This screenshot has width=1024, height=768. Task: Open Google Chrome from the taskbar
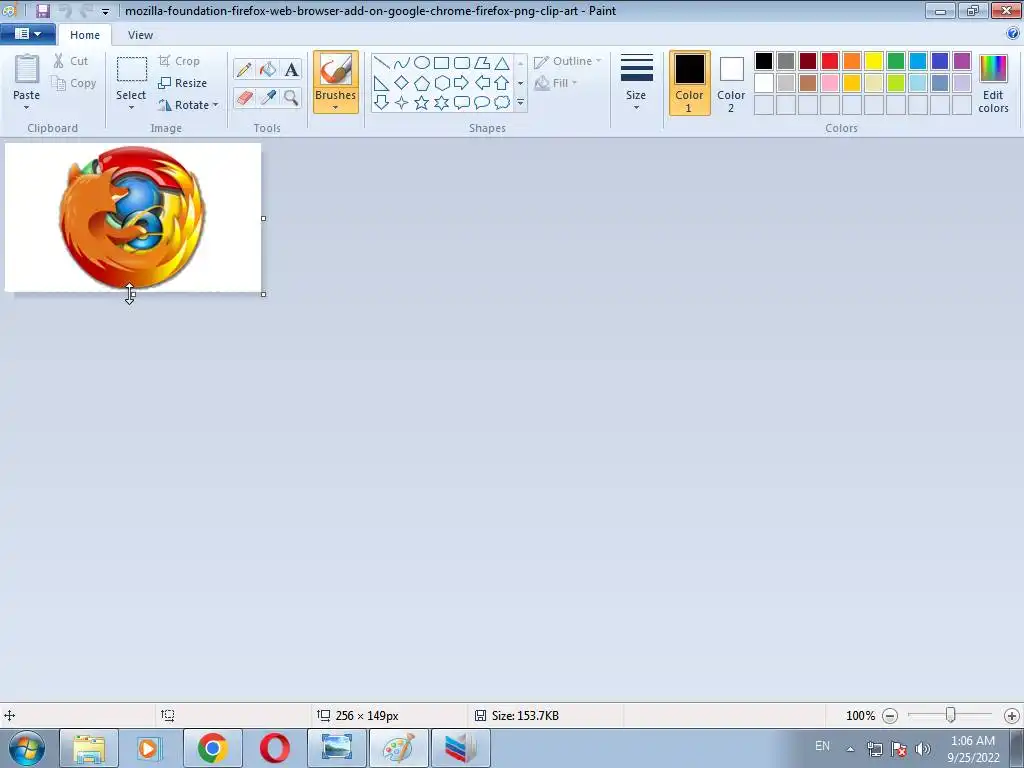[x=213, y=748]
